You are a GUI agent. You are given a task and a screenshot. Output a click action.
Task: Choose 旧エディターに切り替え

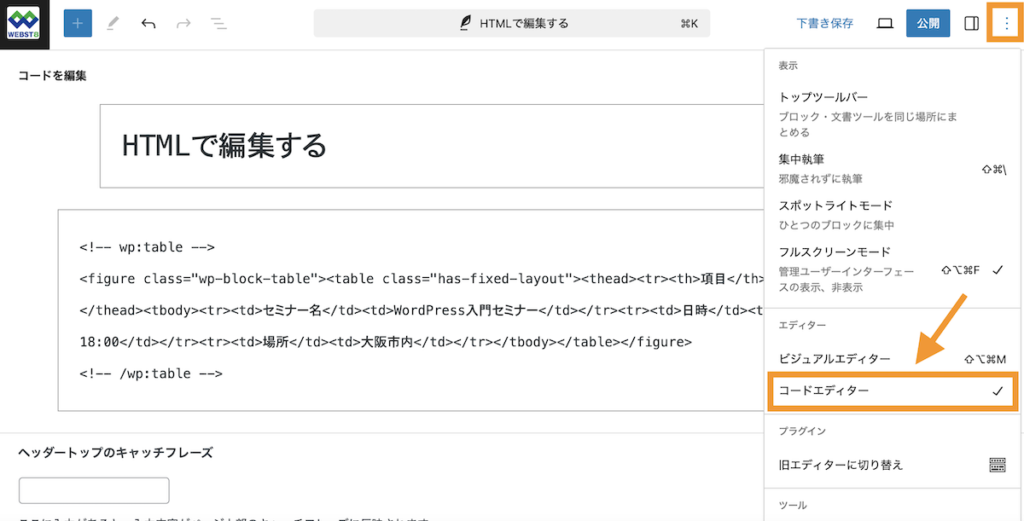tap(890, 466)
